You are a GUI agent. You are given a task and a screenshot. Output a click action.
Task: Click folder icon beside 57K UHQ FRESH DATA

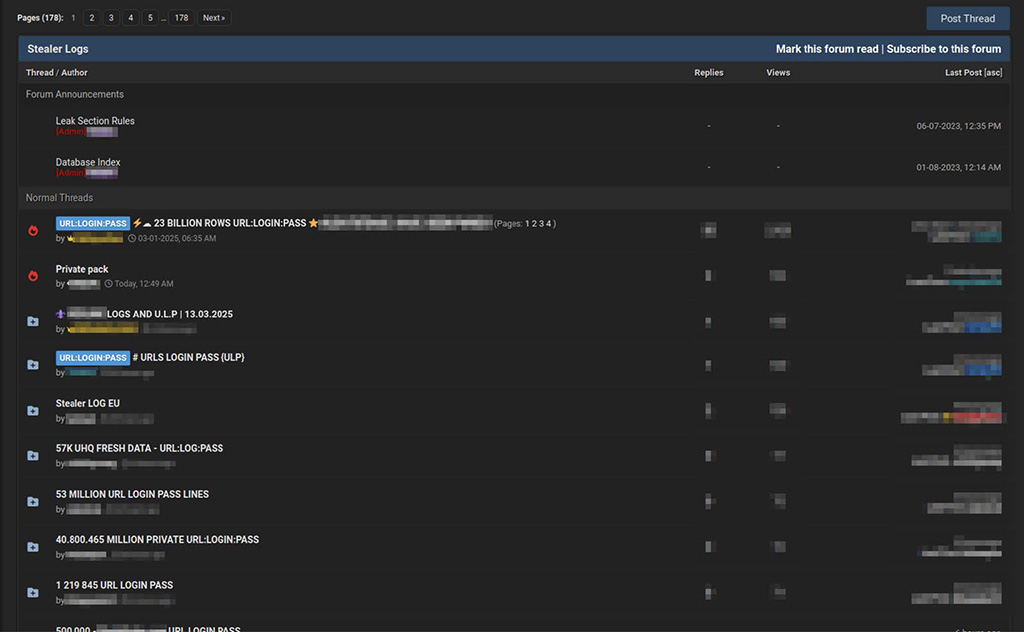(33, 456)
